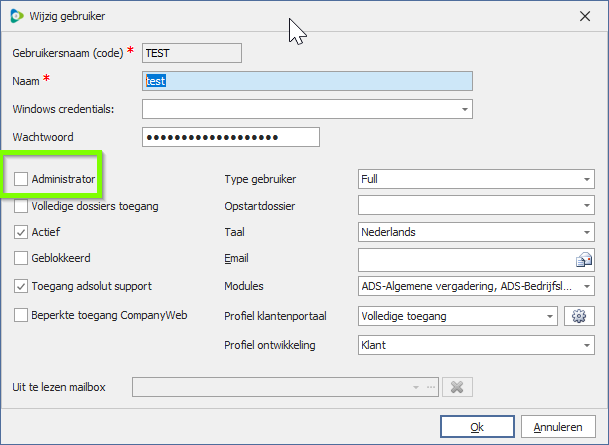Image resolution: width=609 pixels, height=445 pixels.
Task: Open the Windows credentials dropdown
Action: (x=465, y=108)
